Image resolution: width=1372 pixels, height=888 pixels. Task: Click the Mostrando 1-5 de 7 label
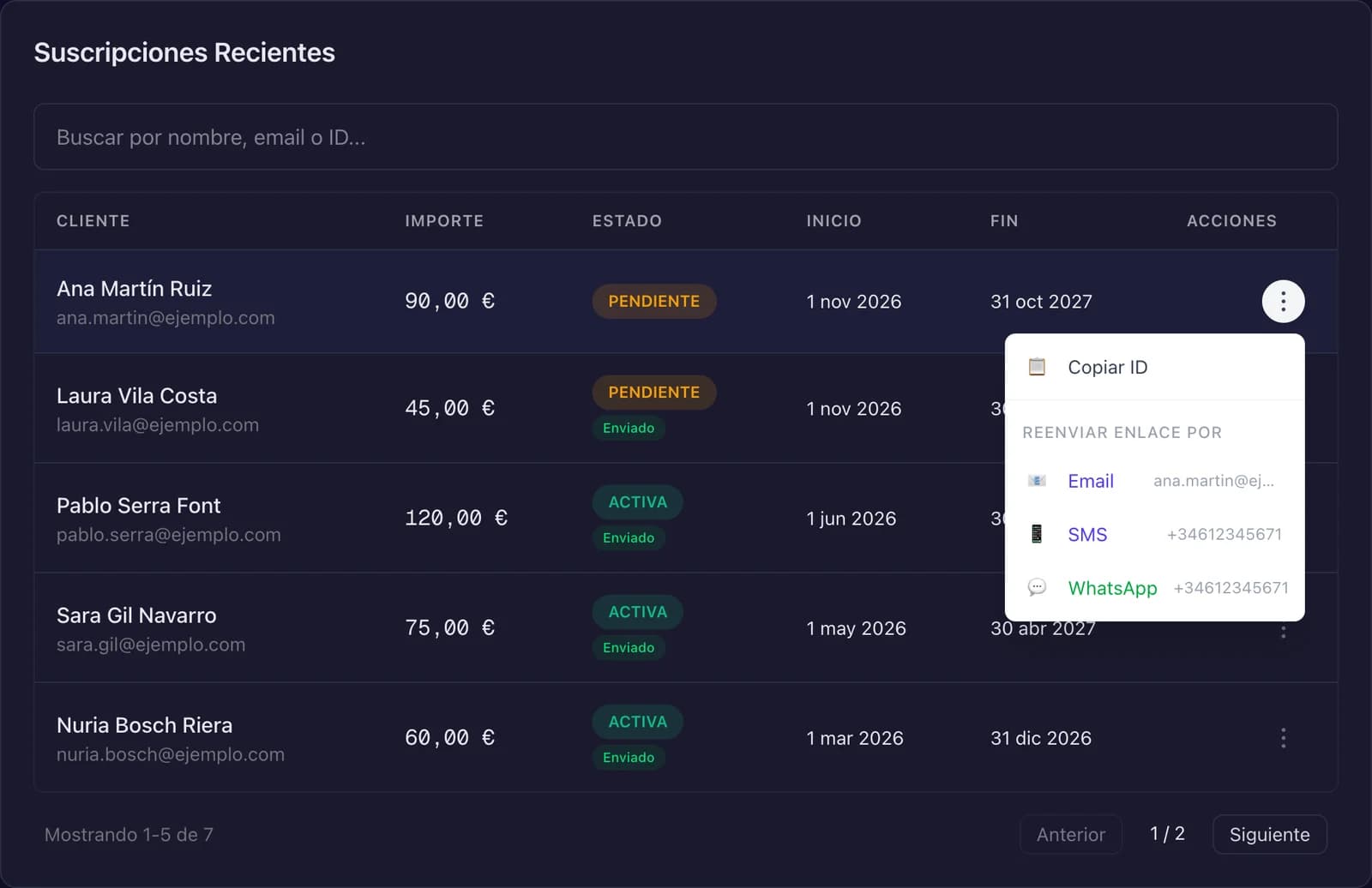pyautogui.click(x=129, y=835)
